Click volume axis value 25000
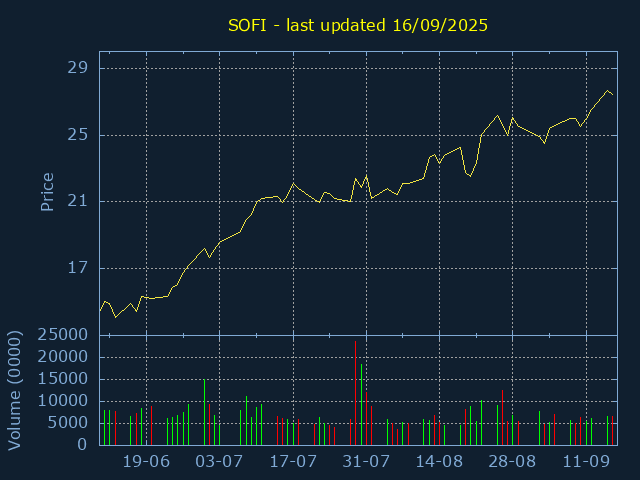Viewport: 640px width, 480px height. [63, 335]
